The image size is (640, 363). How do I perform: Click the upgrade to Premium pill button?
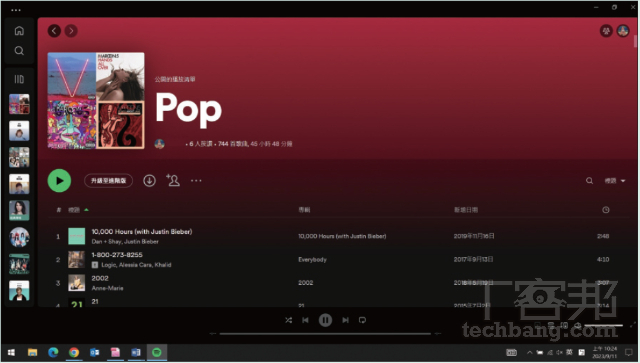click(109, 180)
